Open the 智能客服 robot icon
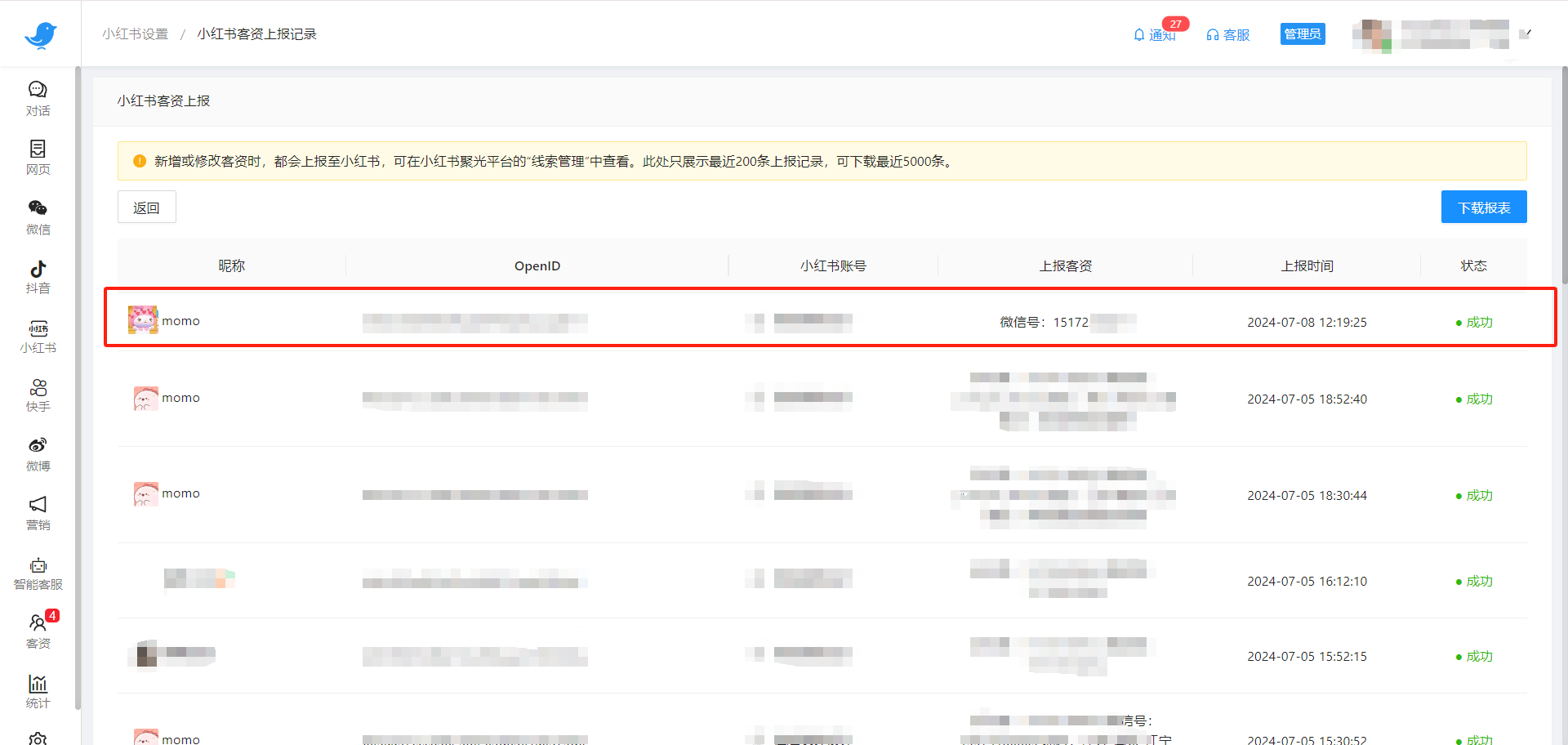Viewport: 1568px width, 745px height. 38,573
